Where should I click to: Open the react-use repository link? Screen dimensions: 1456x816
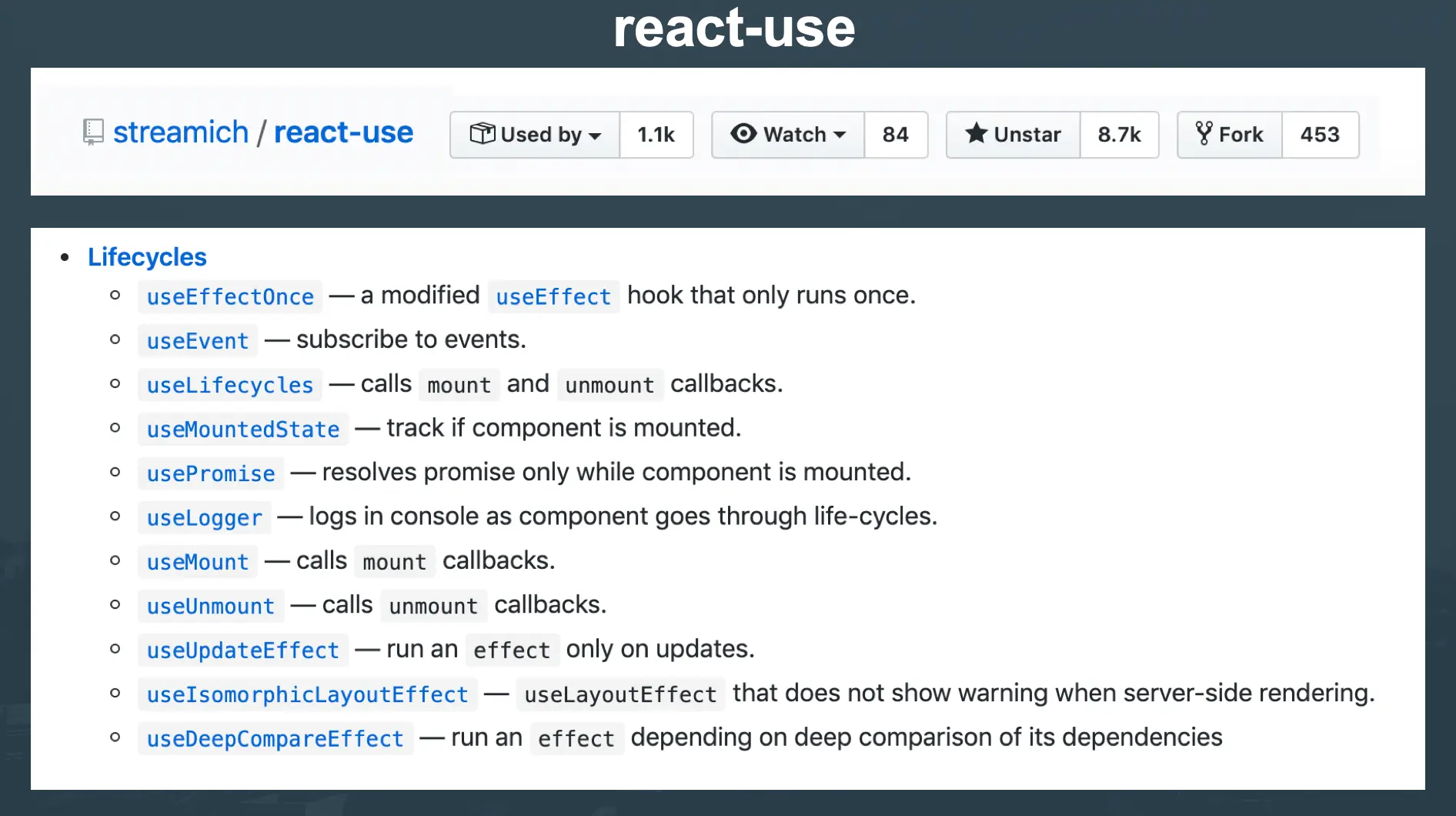[343, 132]
